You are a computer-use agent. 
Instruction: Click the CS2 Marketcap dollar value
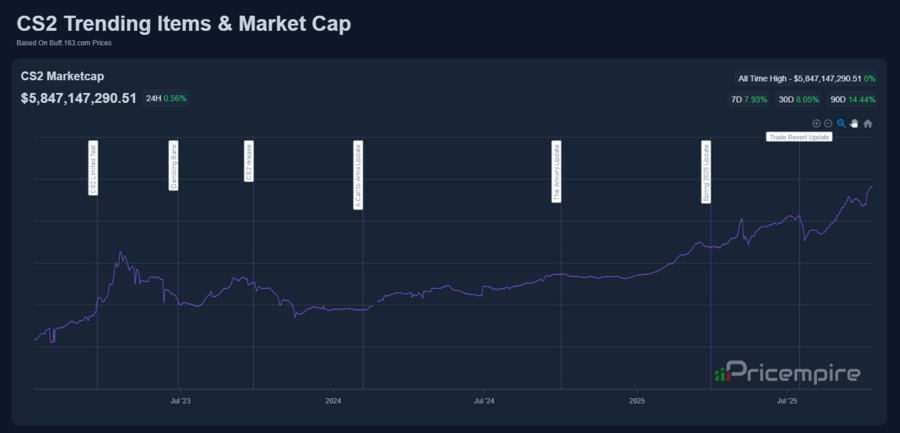click(78, 98)
